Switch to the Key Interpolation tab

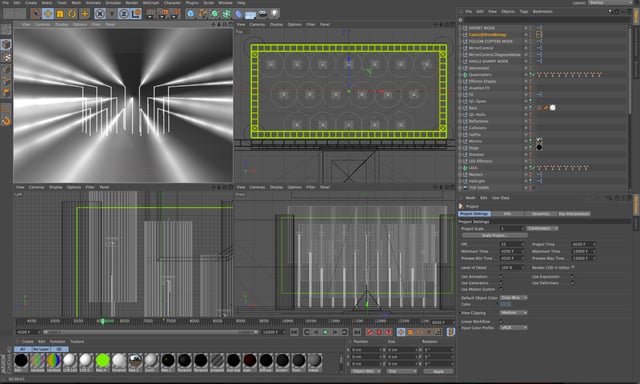573,214
